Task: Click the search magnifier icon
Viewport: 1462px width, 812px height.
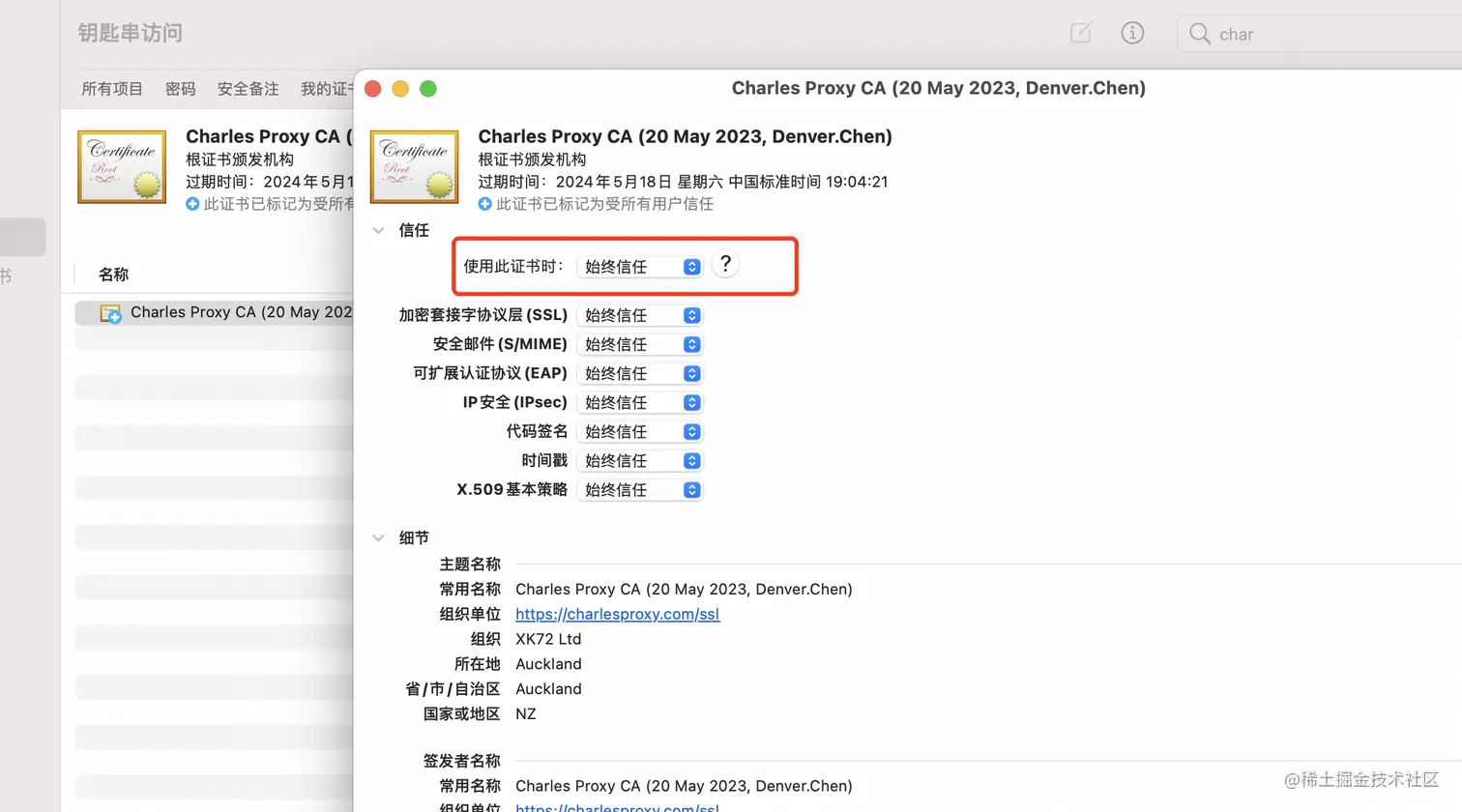Action: 1200,34
